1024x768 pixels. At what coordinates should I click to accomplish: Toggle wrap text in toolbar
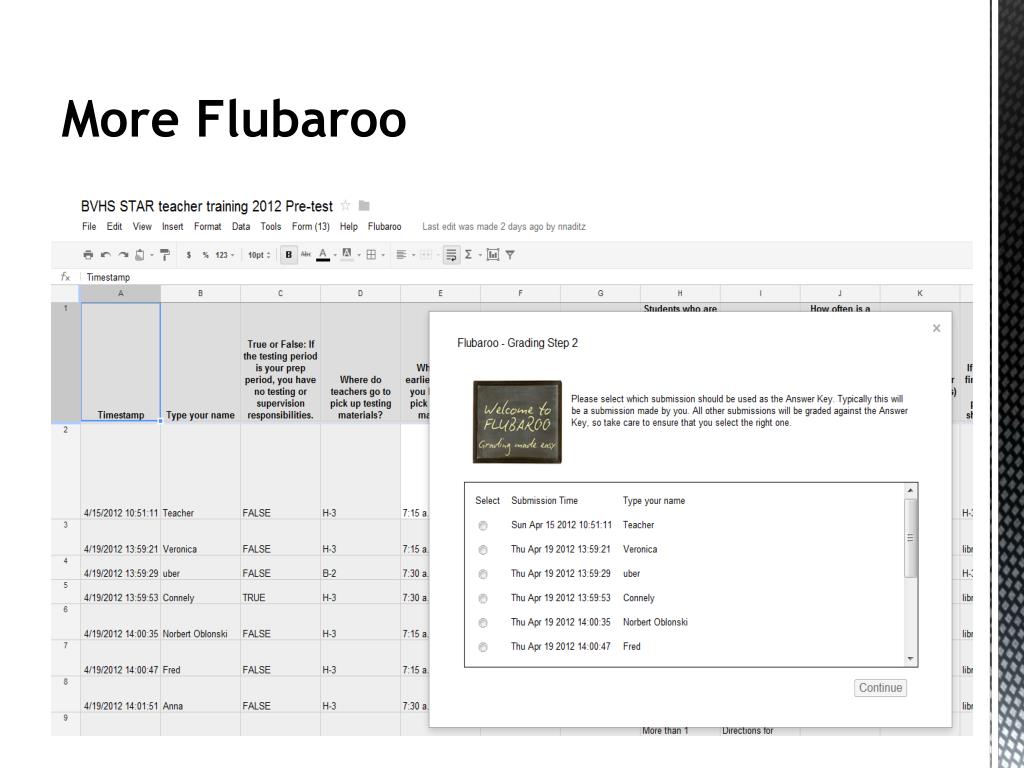pyautogui.click(x=451, y=255)
